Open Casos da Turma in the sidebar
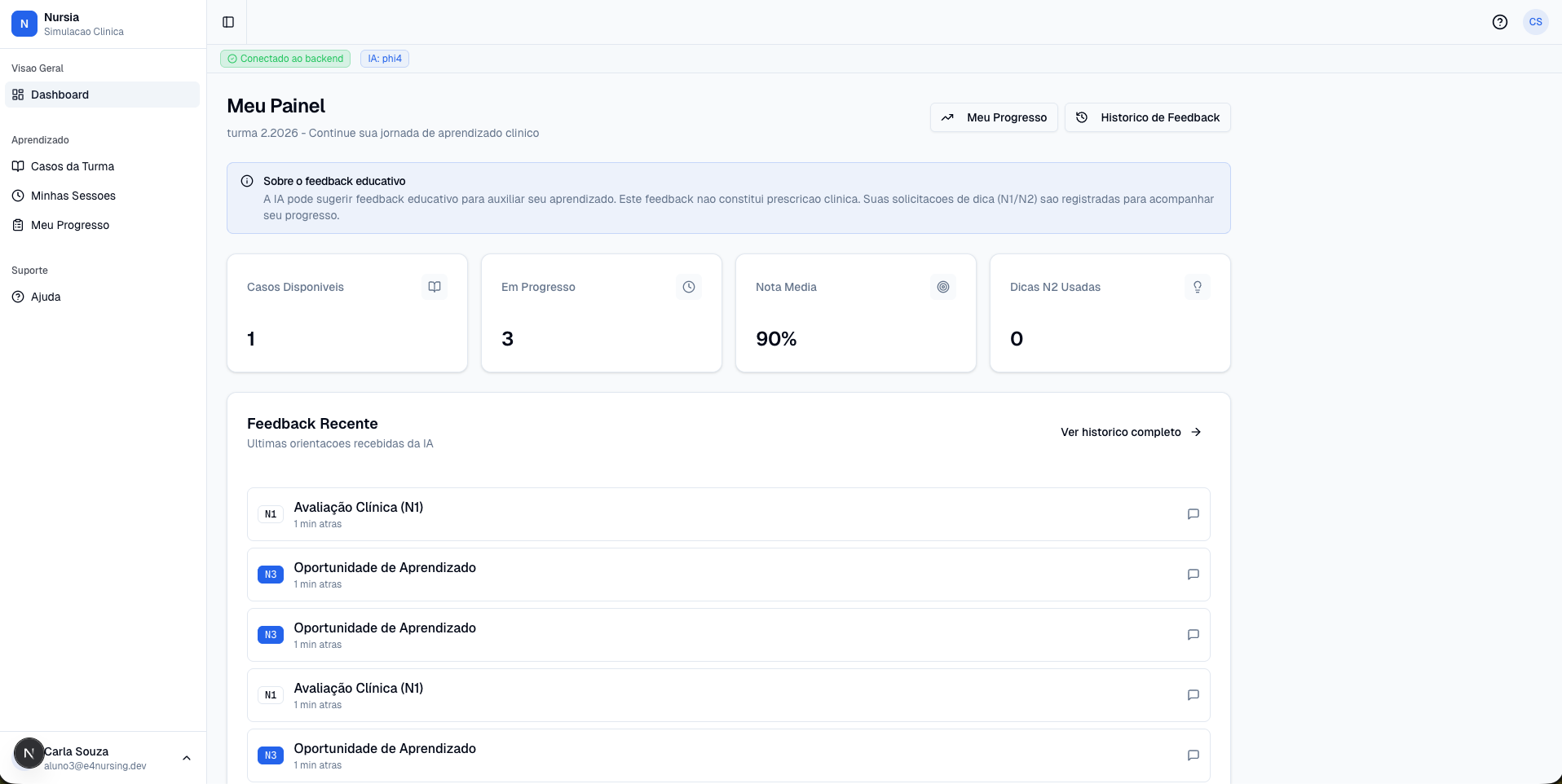This screenshot has height=784, width=1562. click(x=102, y=166)
